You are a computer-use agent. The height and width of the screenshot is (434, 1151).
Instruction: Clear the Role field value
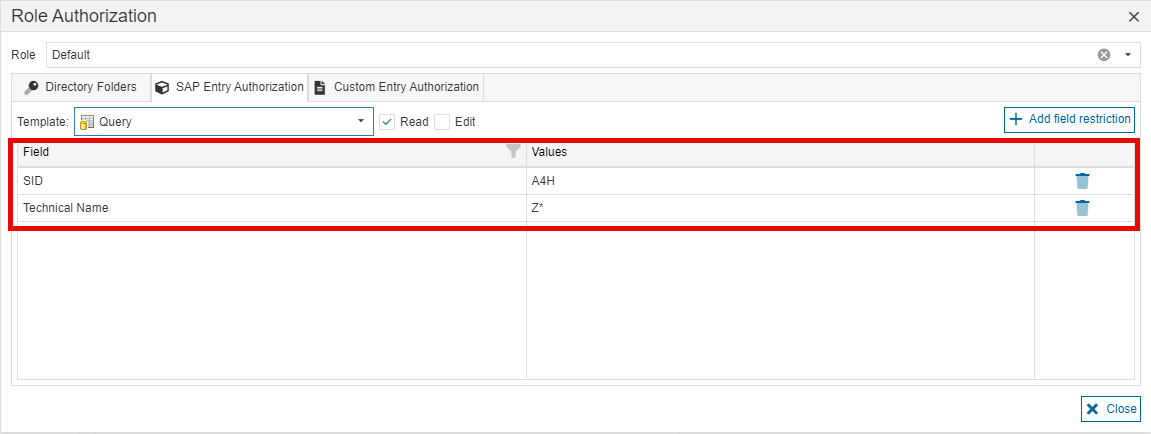pyautogui.click(x=1103, y=55)
